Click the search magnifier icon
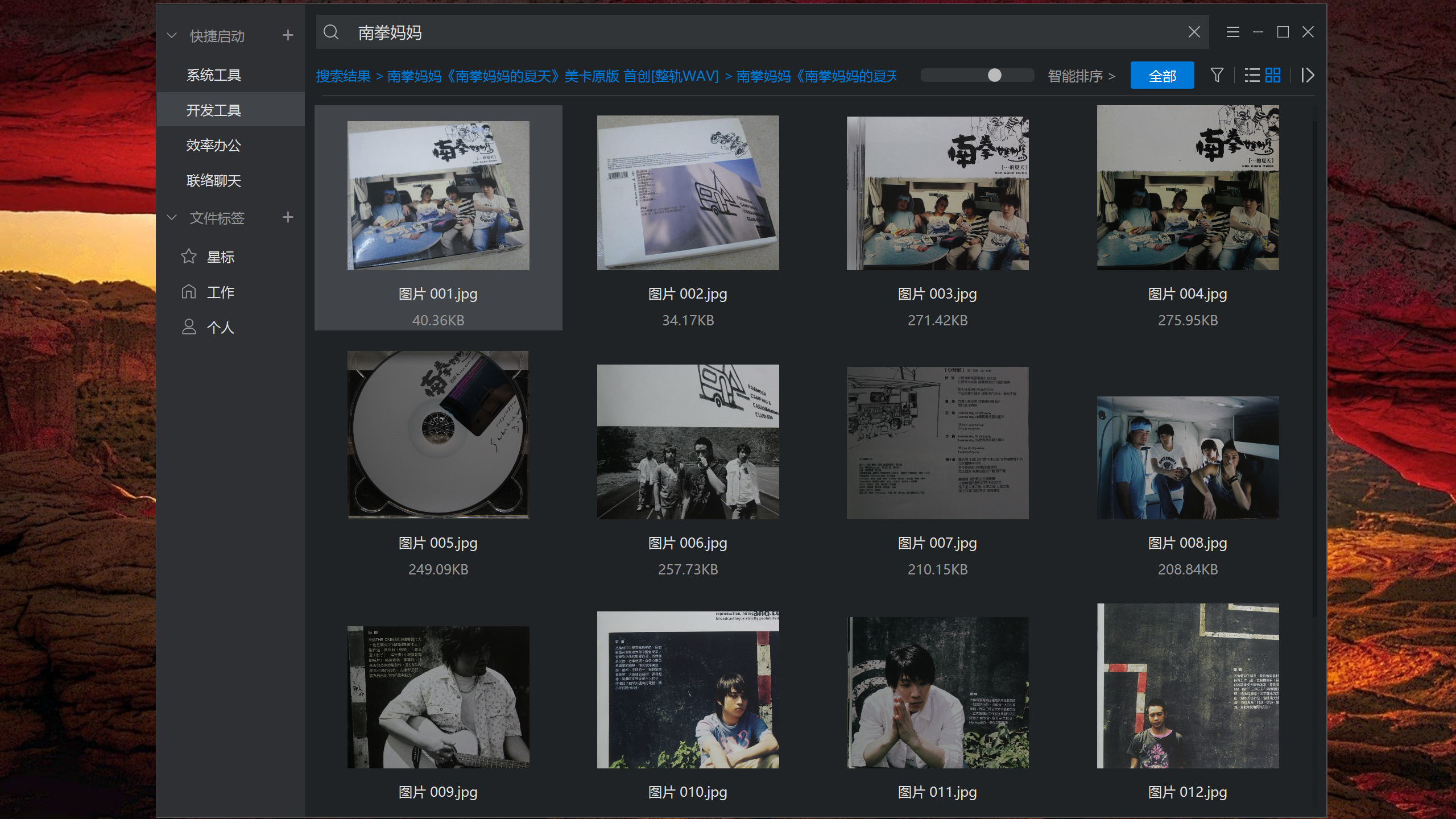The height and width of the screenshot is (819, 1456). click(x=331, y=32)
